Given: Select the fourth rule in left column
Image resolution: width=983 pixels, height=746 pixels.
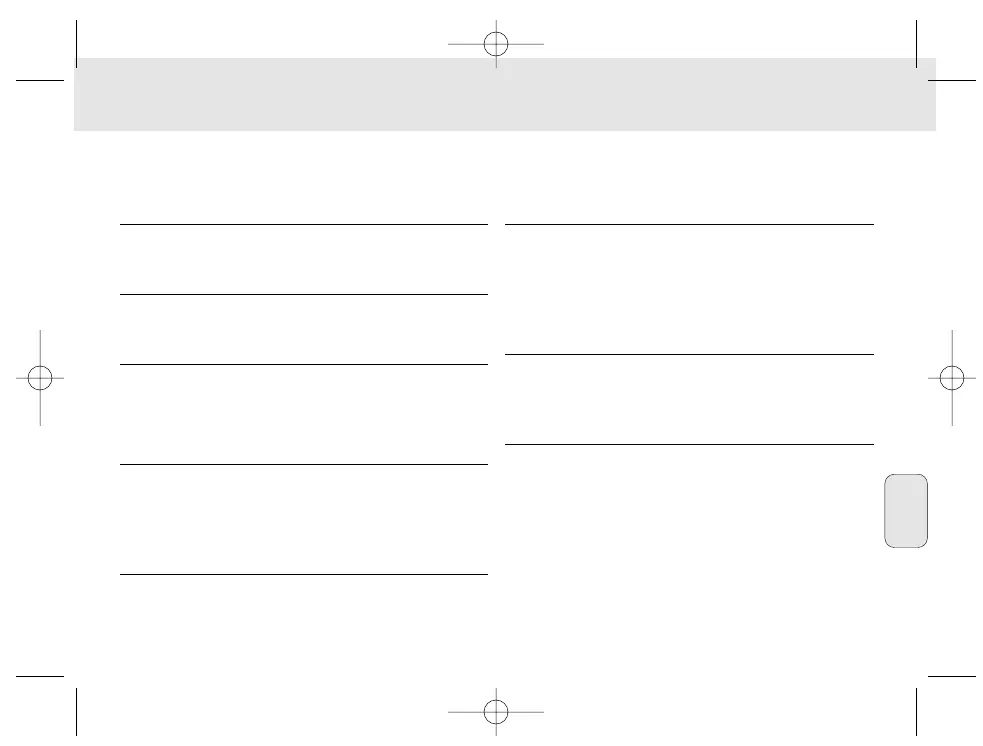Looking at the screenshot, I should click(x=303, y=464).
